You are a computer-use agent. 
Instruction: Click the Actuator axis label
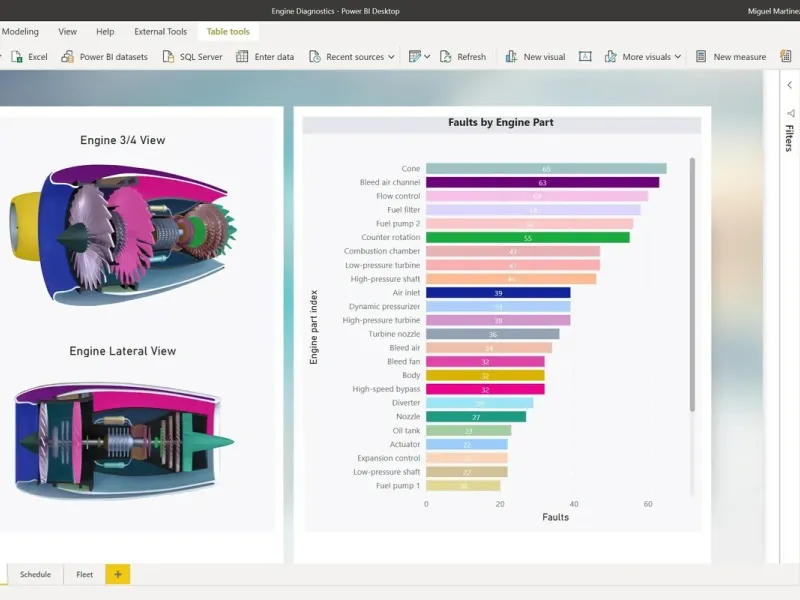[x=405, y=444]
